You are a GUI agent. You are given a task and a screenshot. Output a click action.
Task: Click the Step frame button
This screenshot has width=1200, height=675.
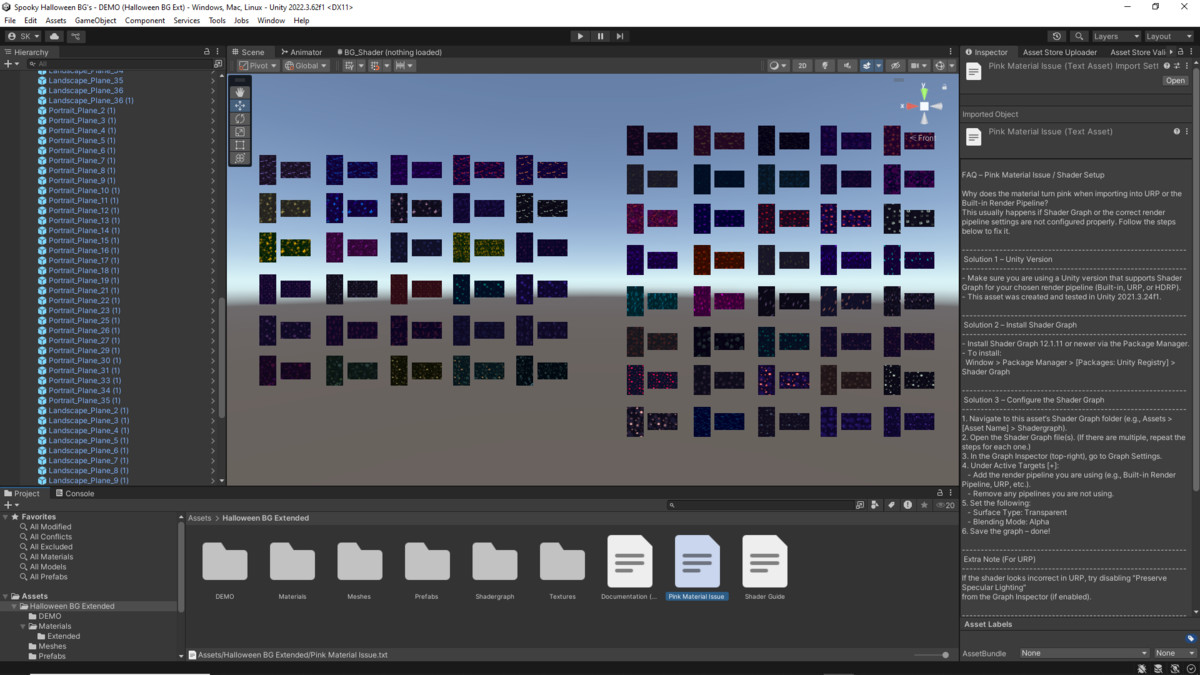pos(620,36)
